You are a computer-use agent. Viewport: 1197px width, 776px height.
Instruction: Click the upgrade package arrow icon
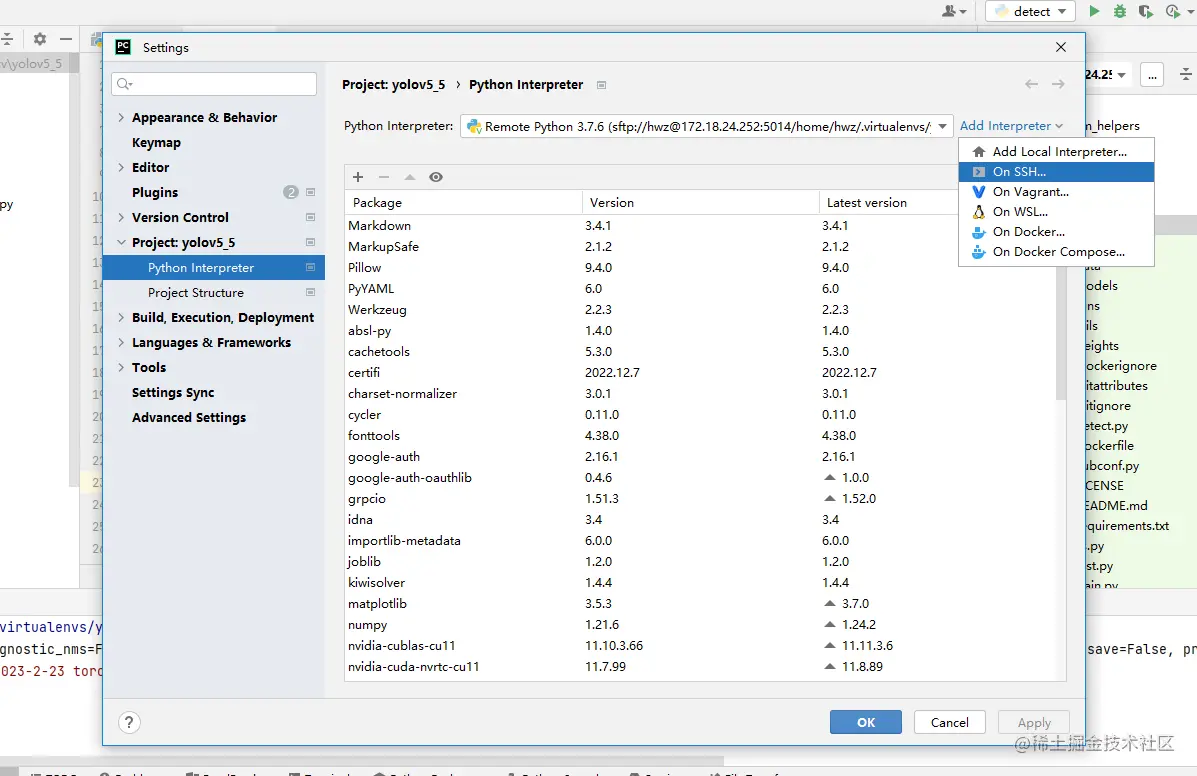(410, 177)
